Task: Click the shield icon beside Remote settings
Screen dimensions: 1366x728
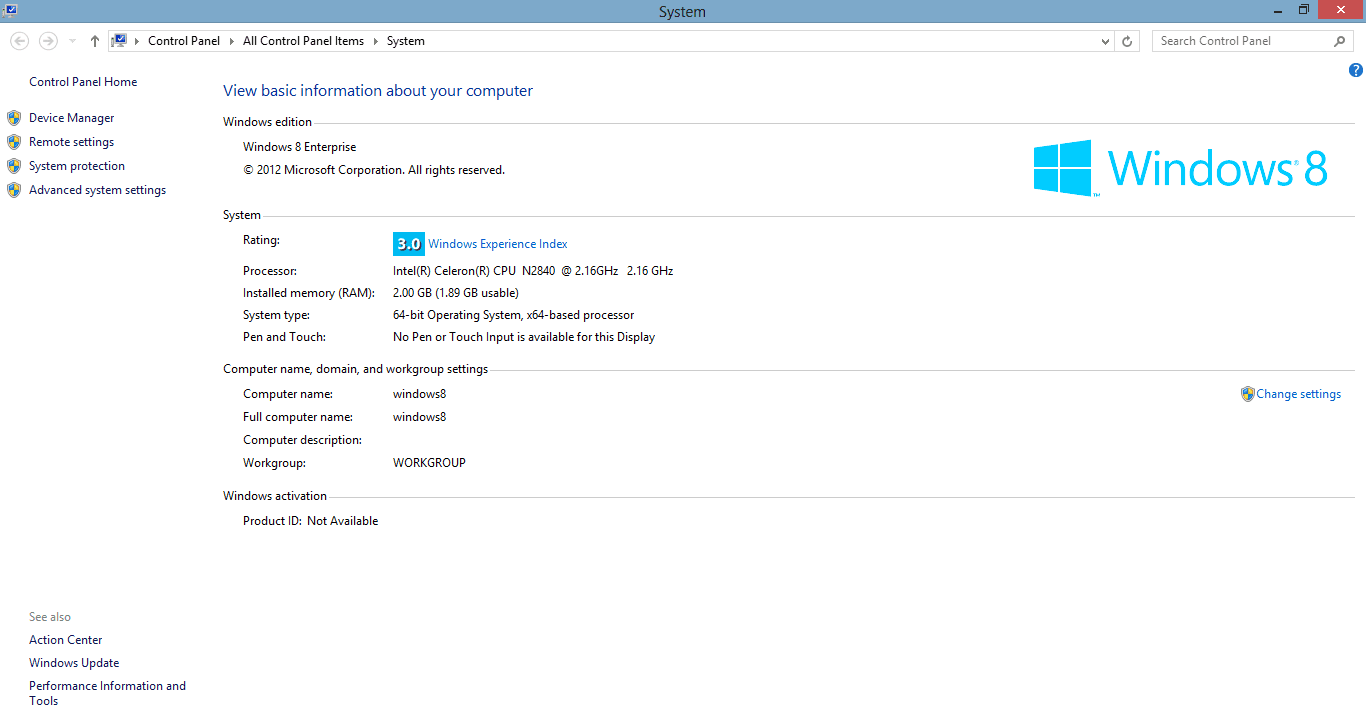Action: 14,142
